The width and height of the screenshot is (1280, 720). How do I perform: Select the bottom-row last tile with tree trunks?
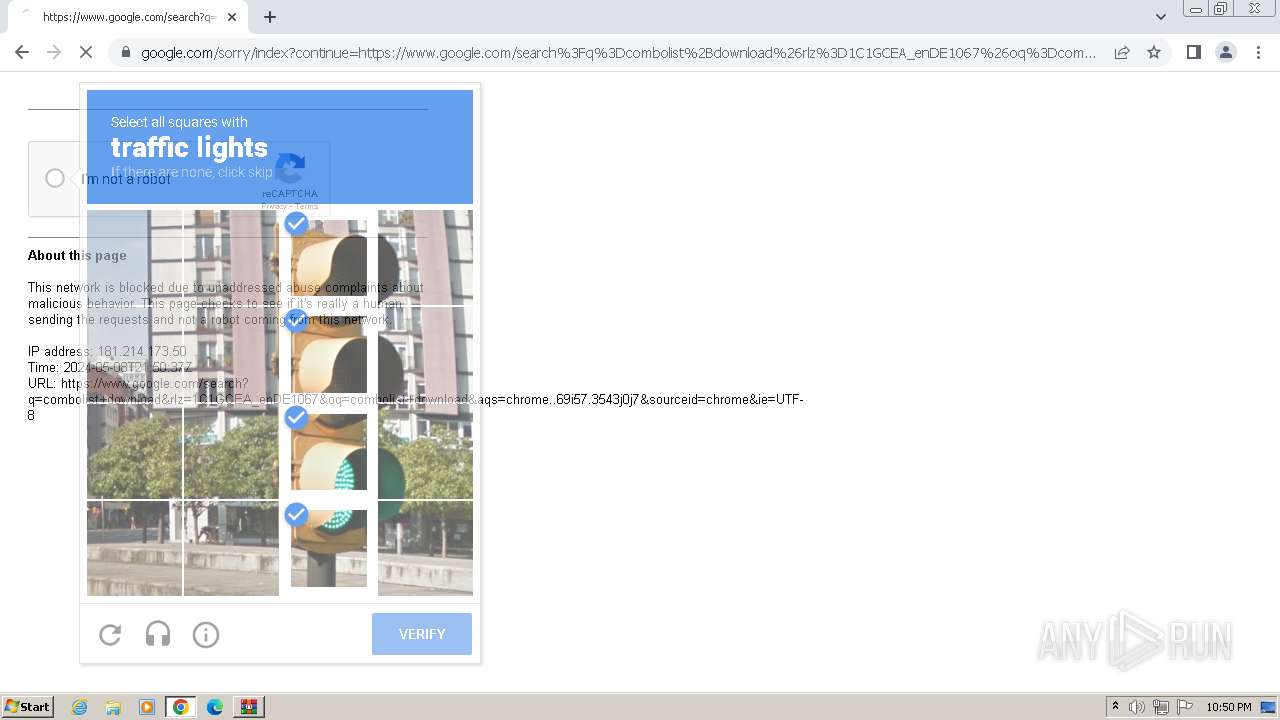coord(425,548)
